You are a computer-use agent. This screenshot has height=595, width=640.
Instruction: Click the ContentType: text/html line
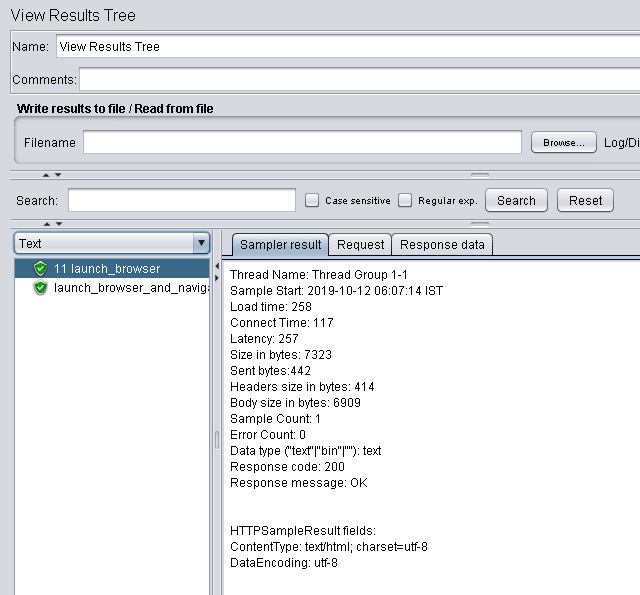point(329,546)
